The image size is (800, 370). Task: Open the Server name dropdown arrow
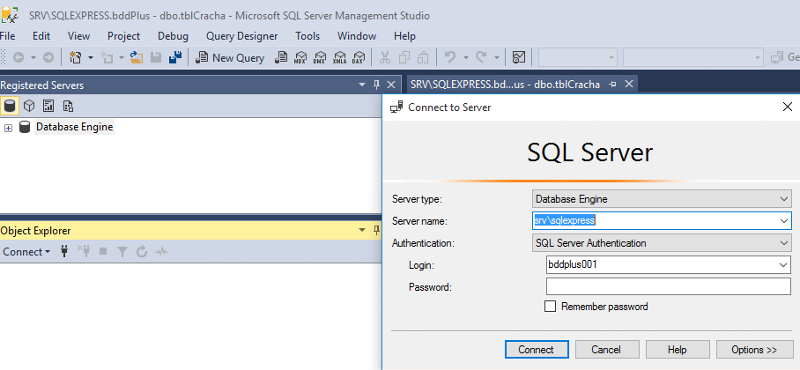785,221
